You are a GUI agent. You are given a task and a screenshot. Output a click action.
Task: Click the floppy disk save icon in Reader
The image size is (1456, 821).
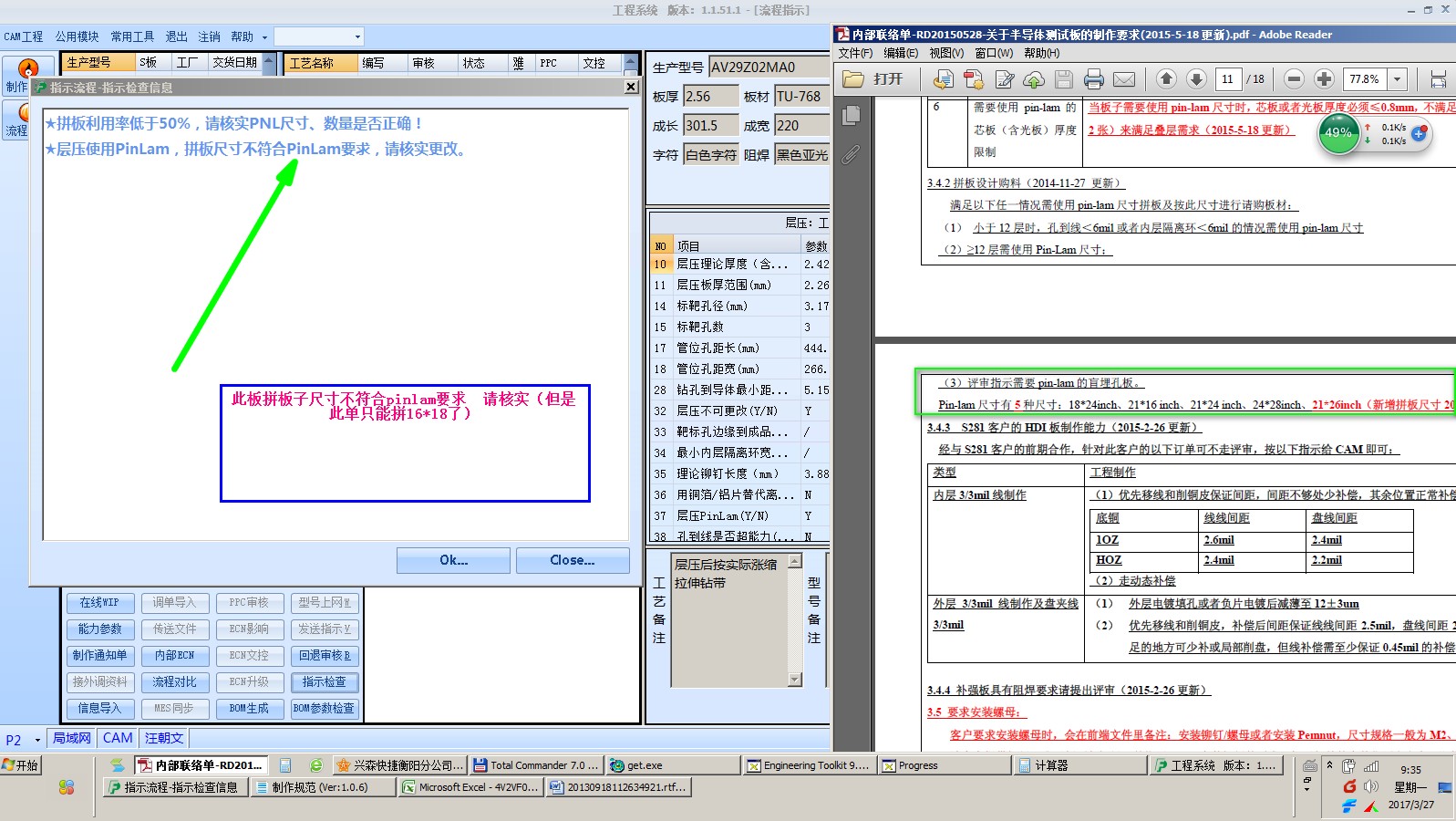pos(1063,79)
